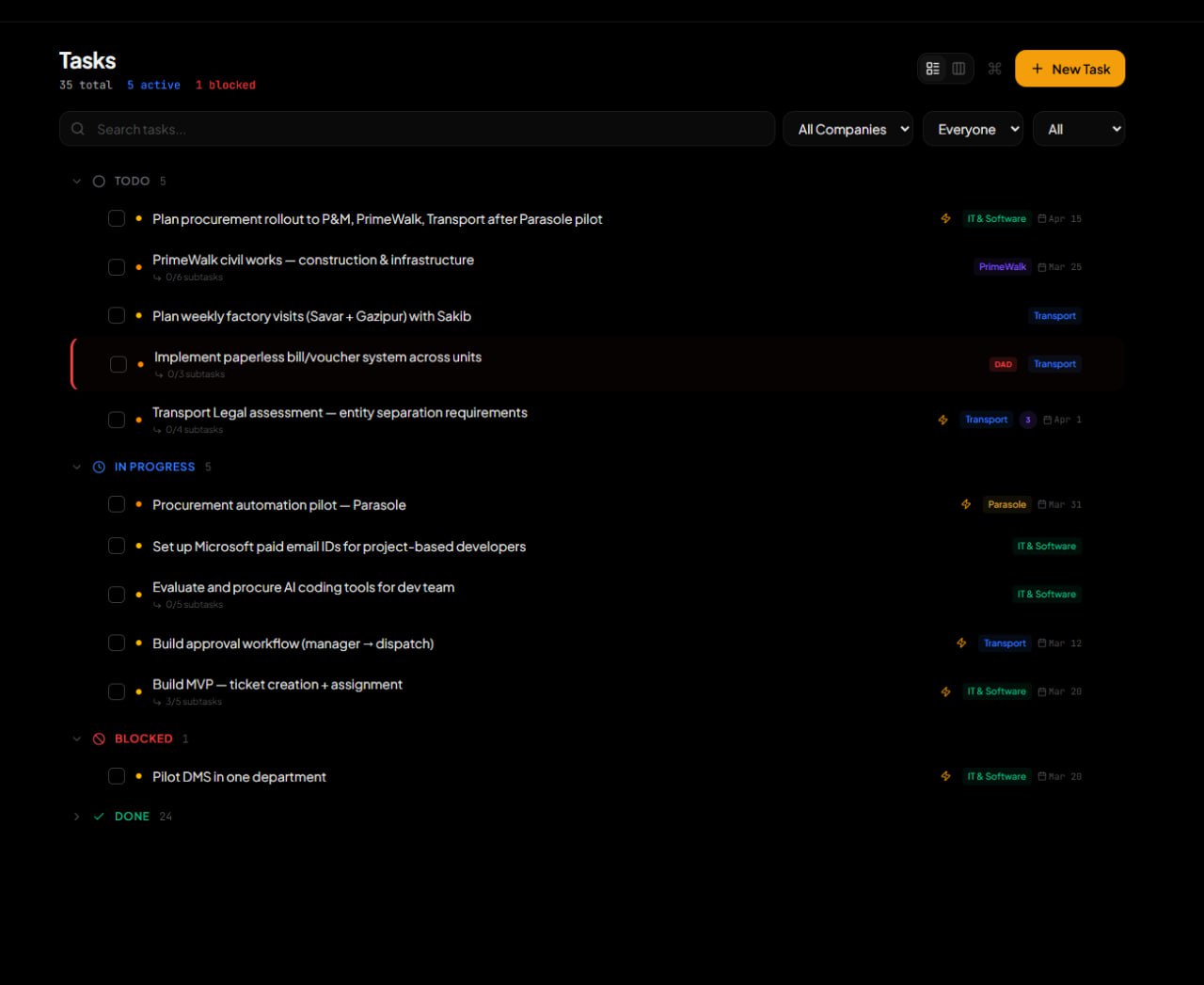
Task: Click the lightning icon on Pilot DMS task
Action: tap(945, 776)
